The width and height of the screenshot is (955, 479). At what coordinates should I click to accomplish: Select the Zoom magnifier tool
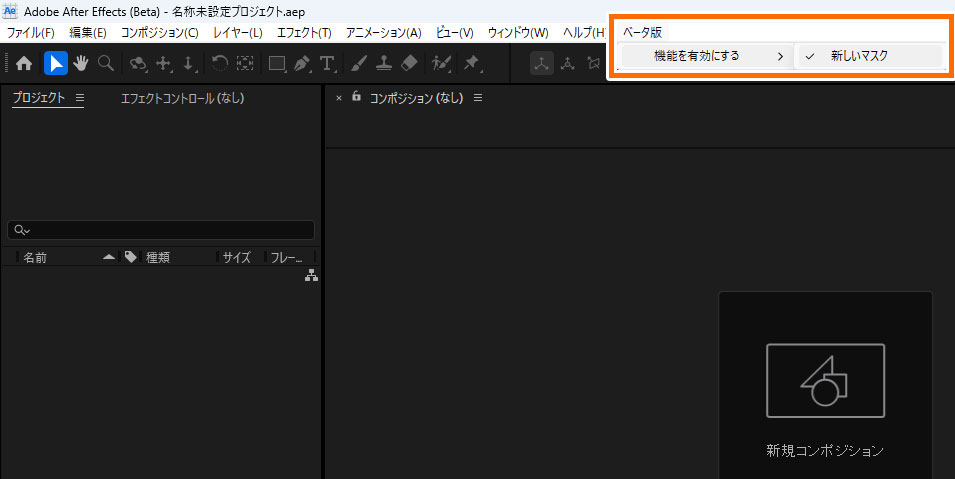pos(106,64)
